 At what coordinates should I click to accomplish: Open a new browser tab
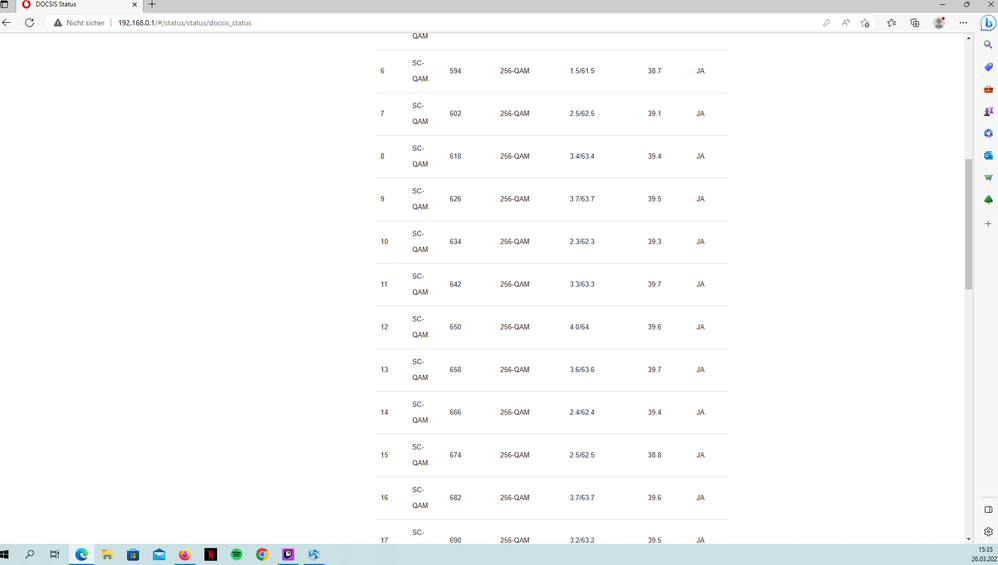(x=151, y=4)
